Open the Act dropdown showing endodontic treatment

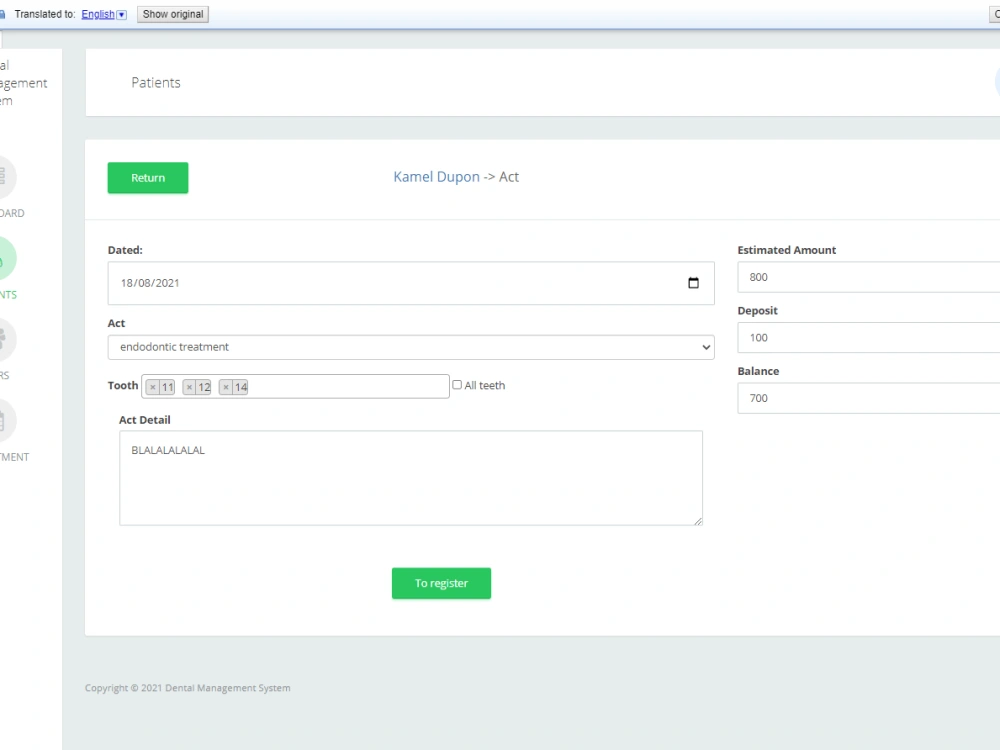tap(411, 348)
